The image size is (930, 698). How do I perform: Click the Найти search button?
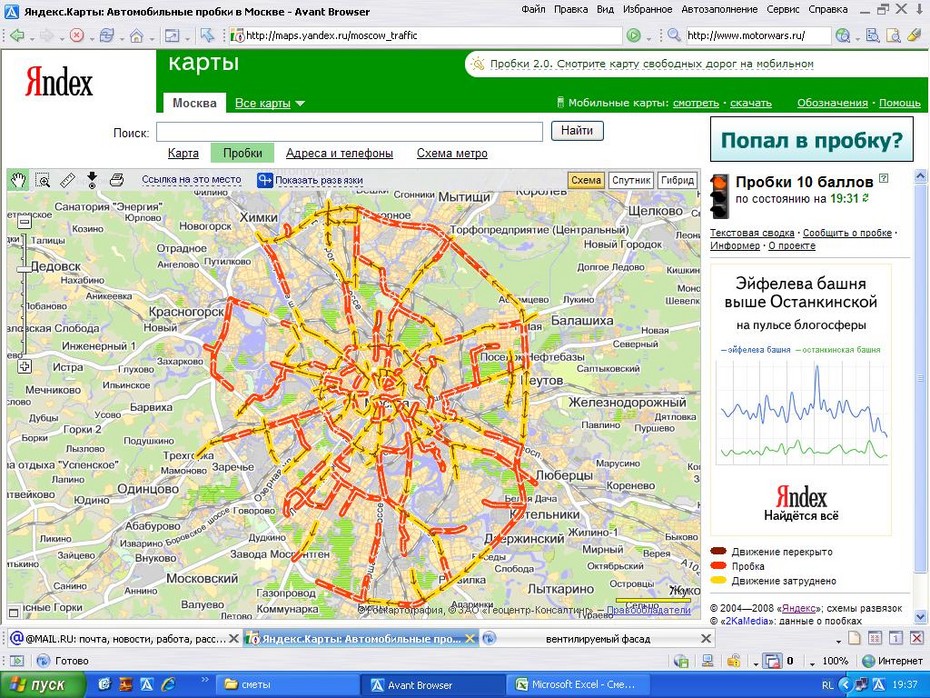tap(577, 130)
